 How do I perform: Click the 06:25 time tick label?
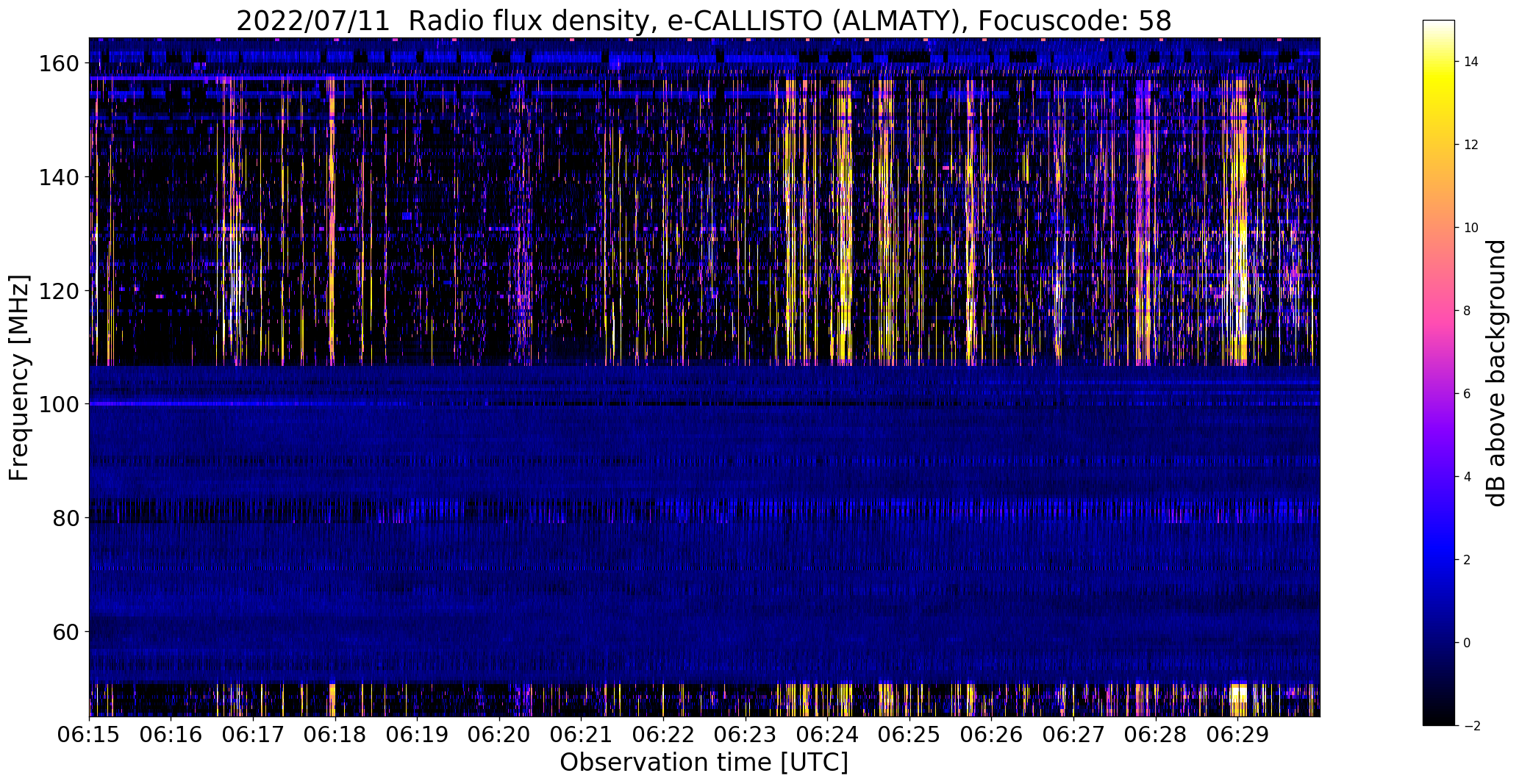909,735
